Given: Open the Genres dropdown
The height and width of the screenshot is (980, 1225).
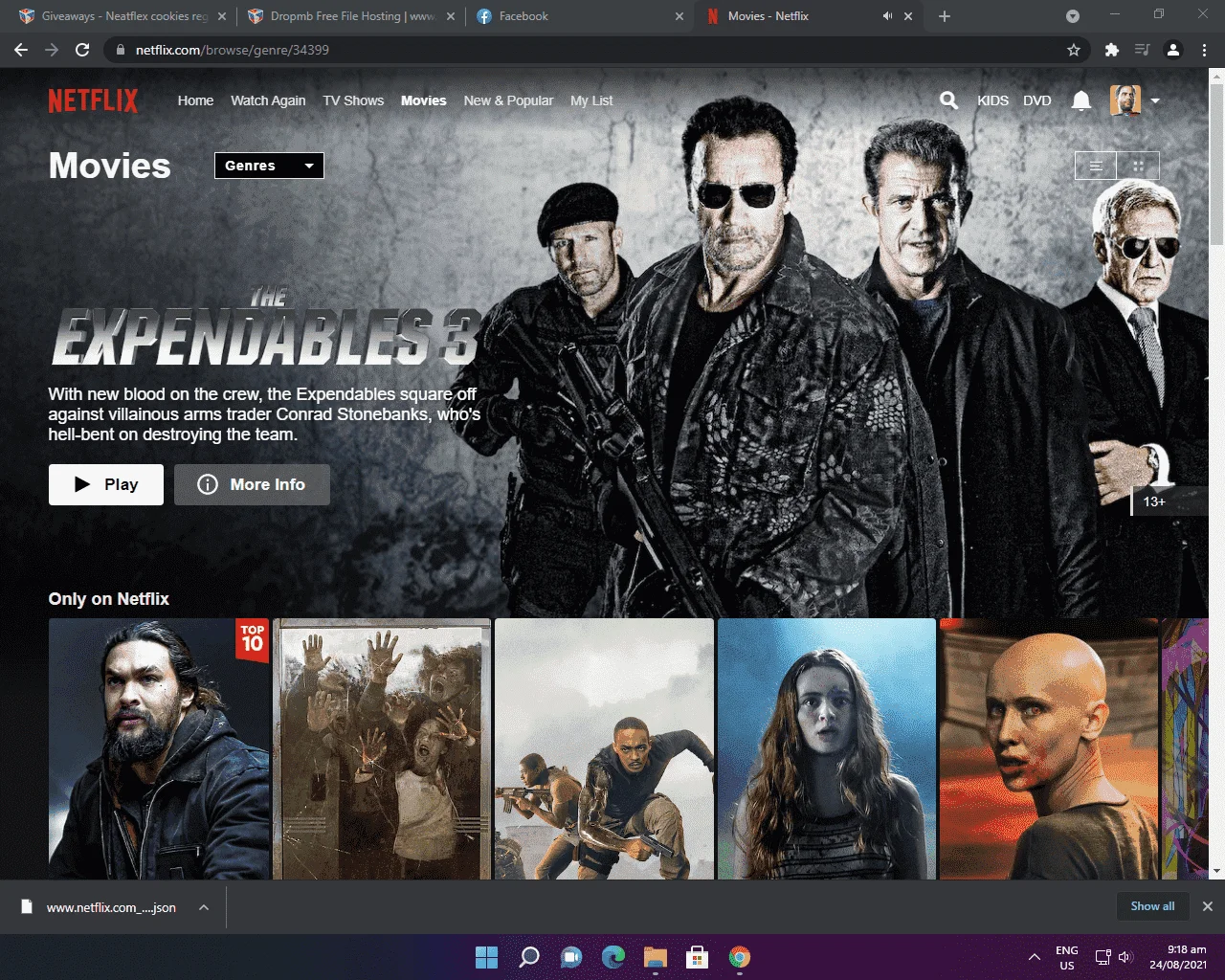Looking at the screenshot, I should click(269, 166).
